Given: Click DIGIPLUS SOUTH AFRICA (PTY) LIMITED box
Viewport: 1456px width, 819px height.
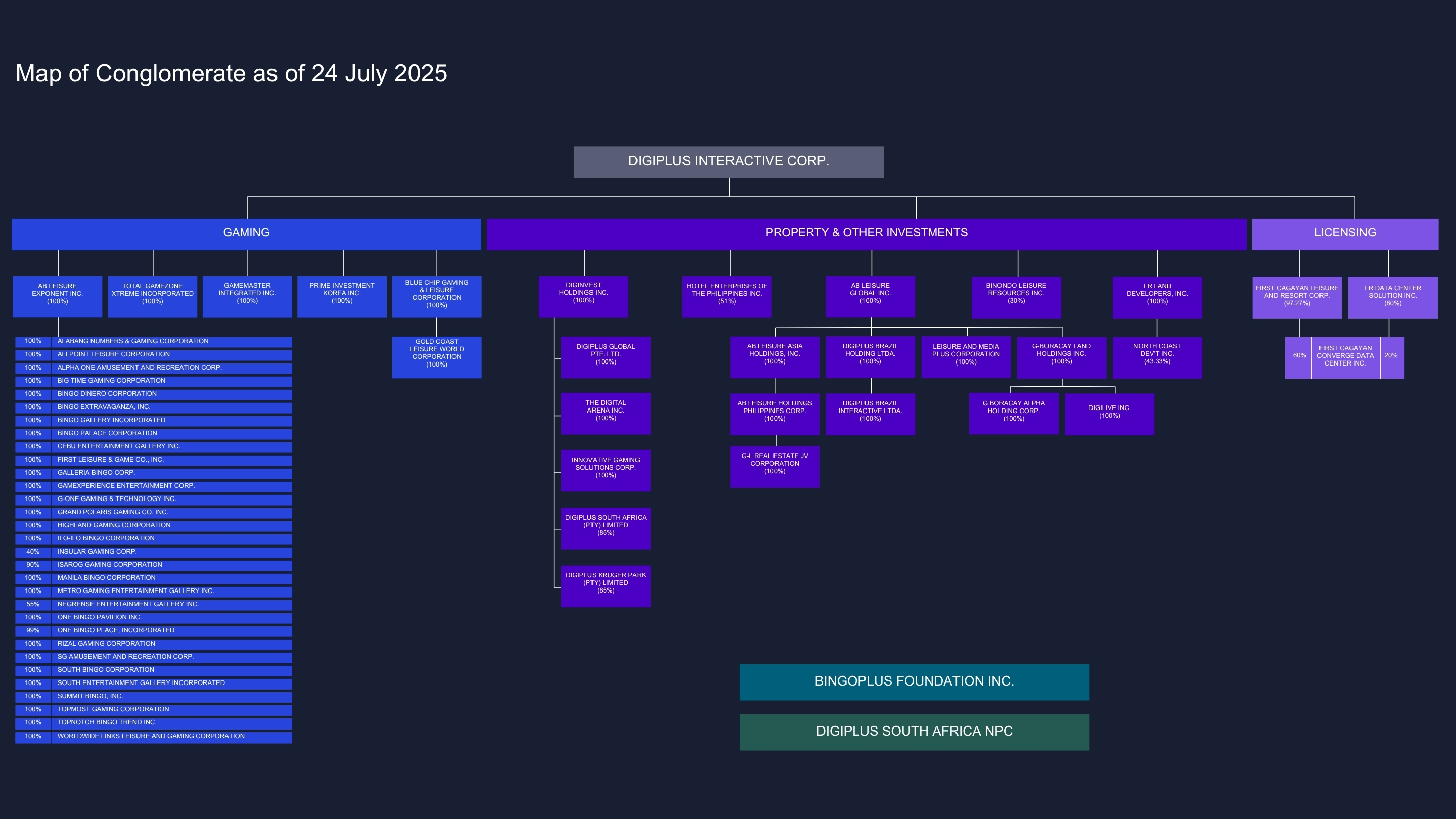Looking at the screenshot, I should point(606,528).
